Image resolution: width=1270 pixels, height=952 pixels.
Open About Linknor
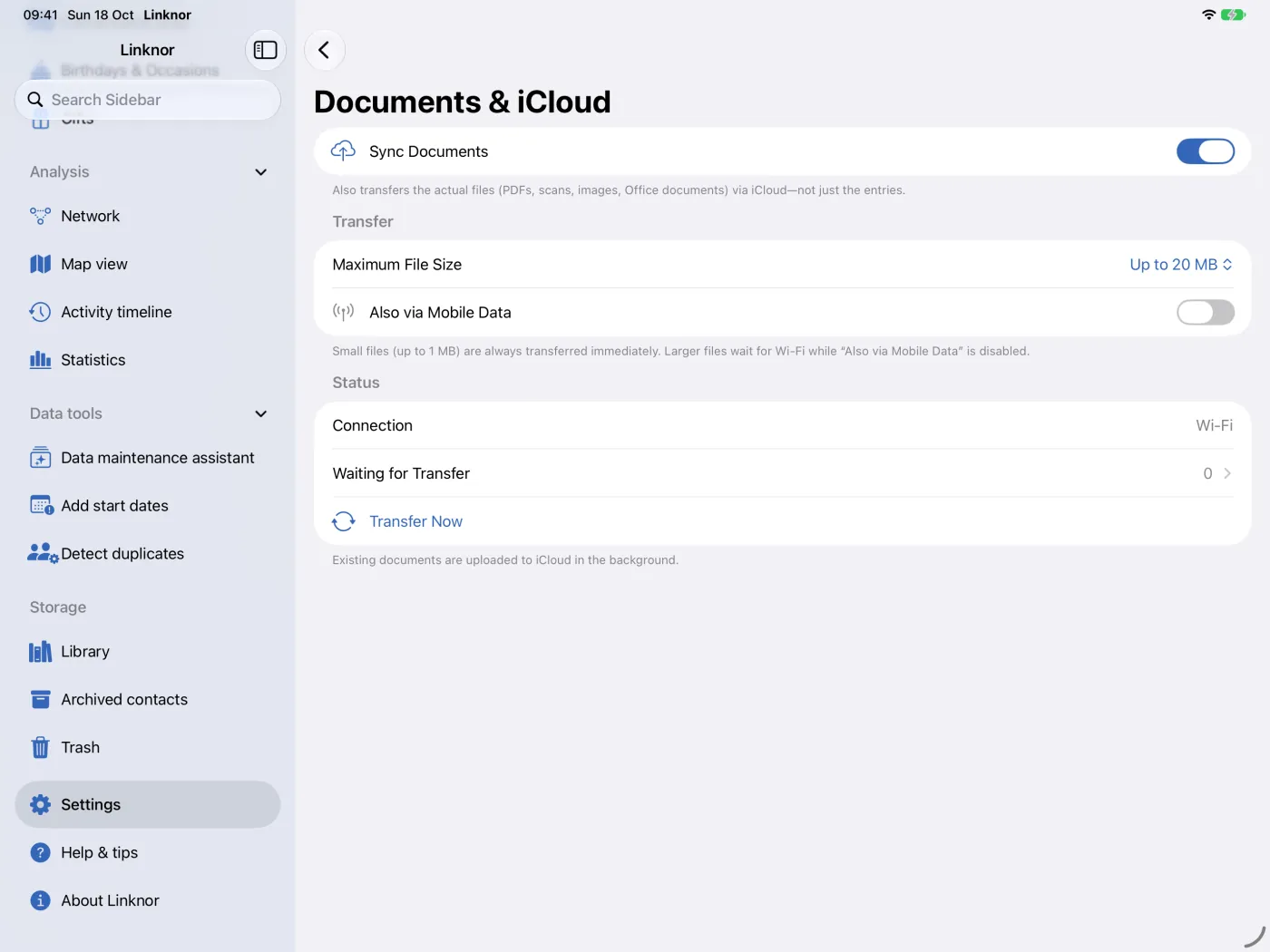pyautogui.click(x=148, y=900)
